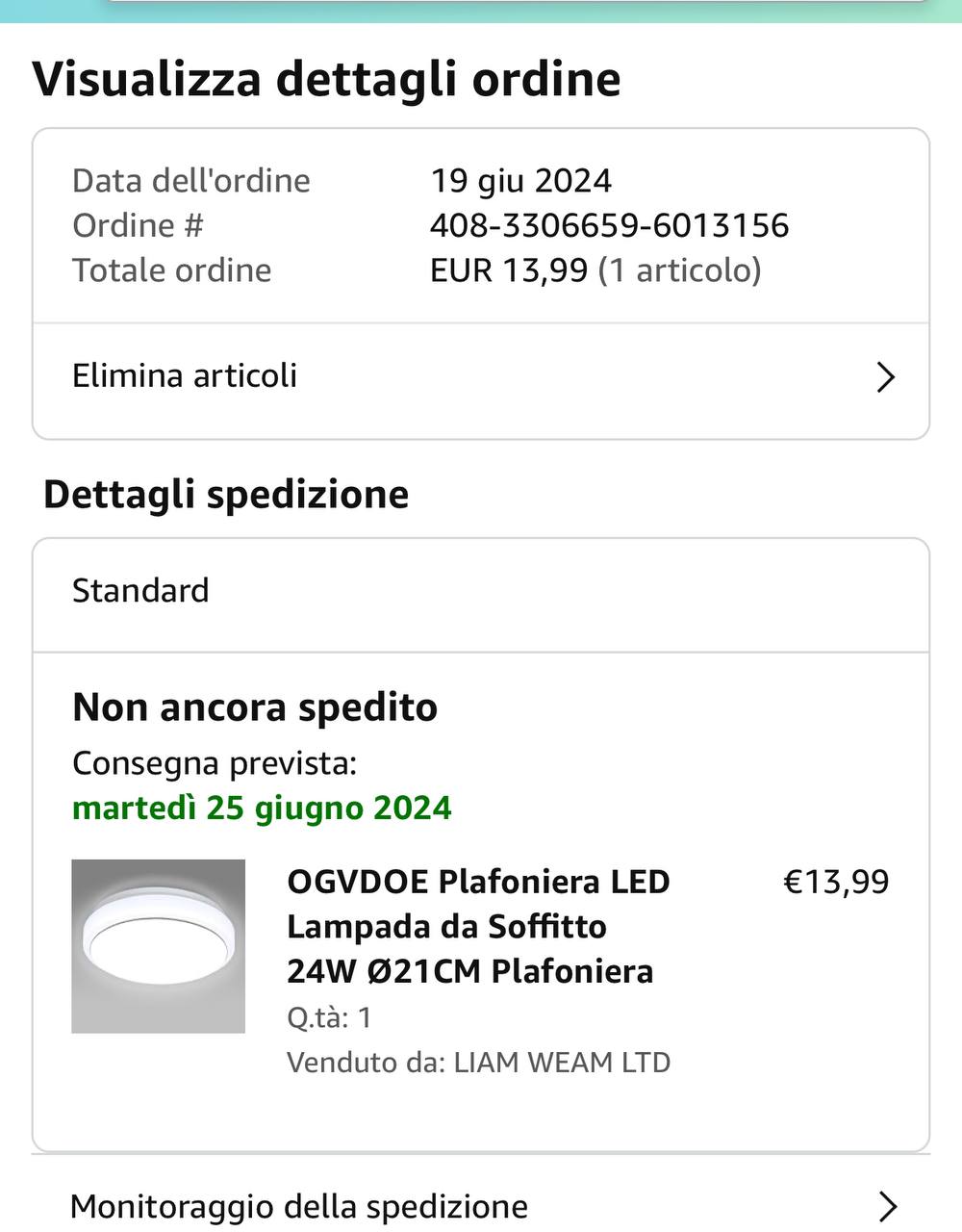Click the order total EUR 13,99
The width and height of the screenshot is (962, 1232).
(x=509, y=270)
